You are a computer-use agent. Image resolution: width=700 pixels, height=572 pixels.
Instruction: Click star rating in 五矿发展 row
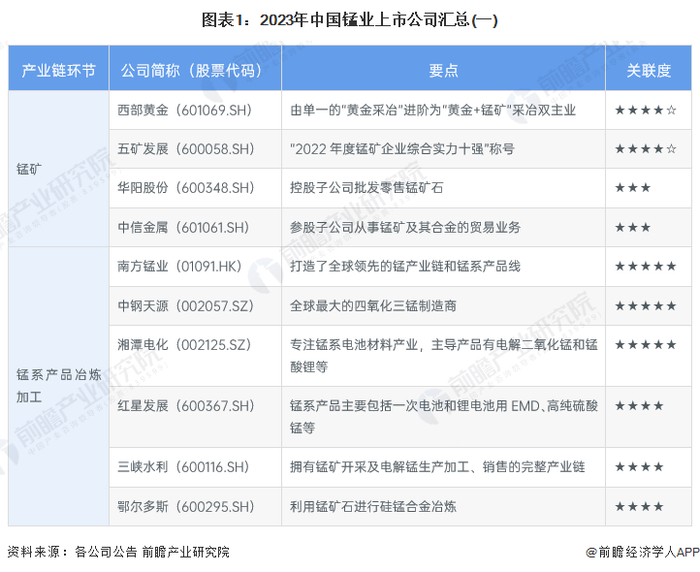pyautogui.click(x=646, y=149)
